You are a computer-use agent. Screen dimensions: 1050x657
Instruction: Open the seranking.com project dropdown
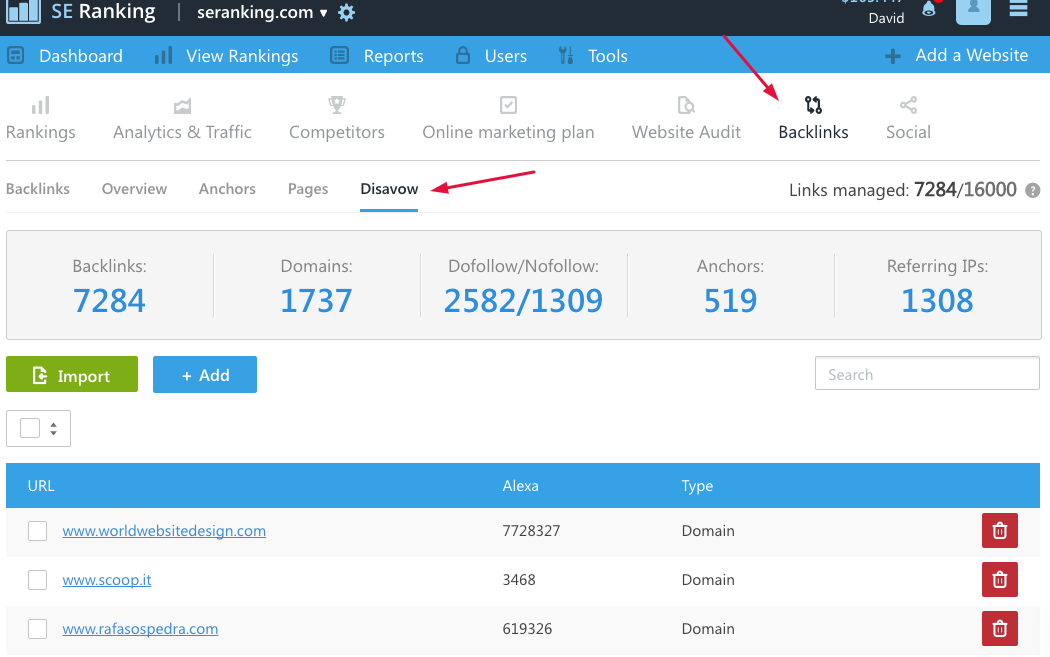point(262,13)
